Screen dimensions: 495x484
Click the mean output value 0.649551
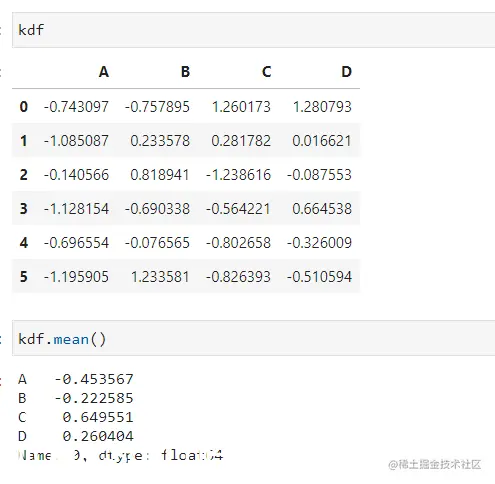pos(98,417)
